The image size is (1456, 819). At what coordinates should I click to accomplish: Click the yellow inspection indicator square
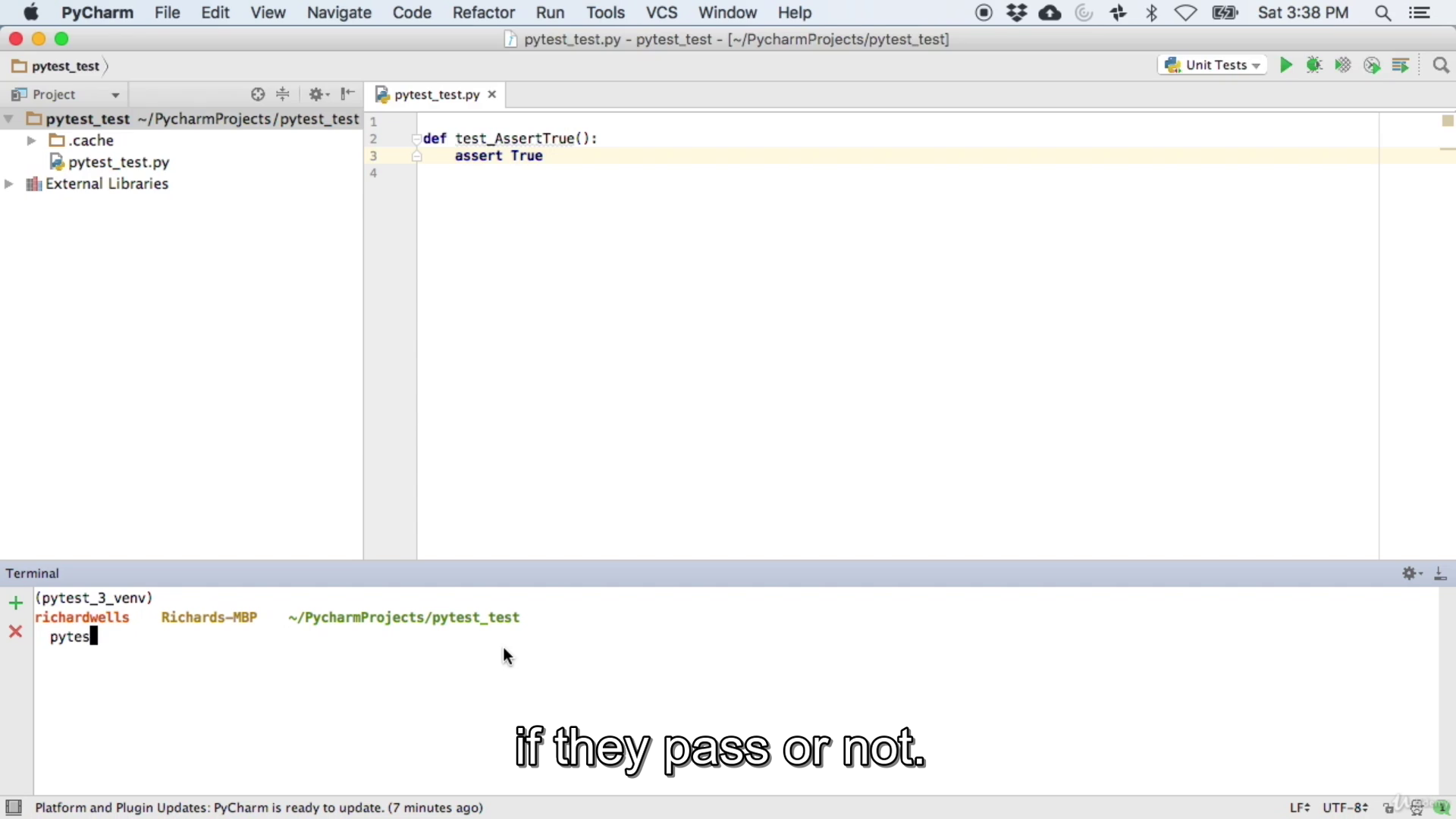pos(1447,121)
